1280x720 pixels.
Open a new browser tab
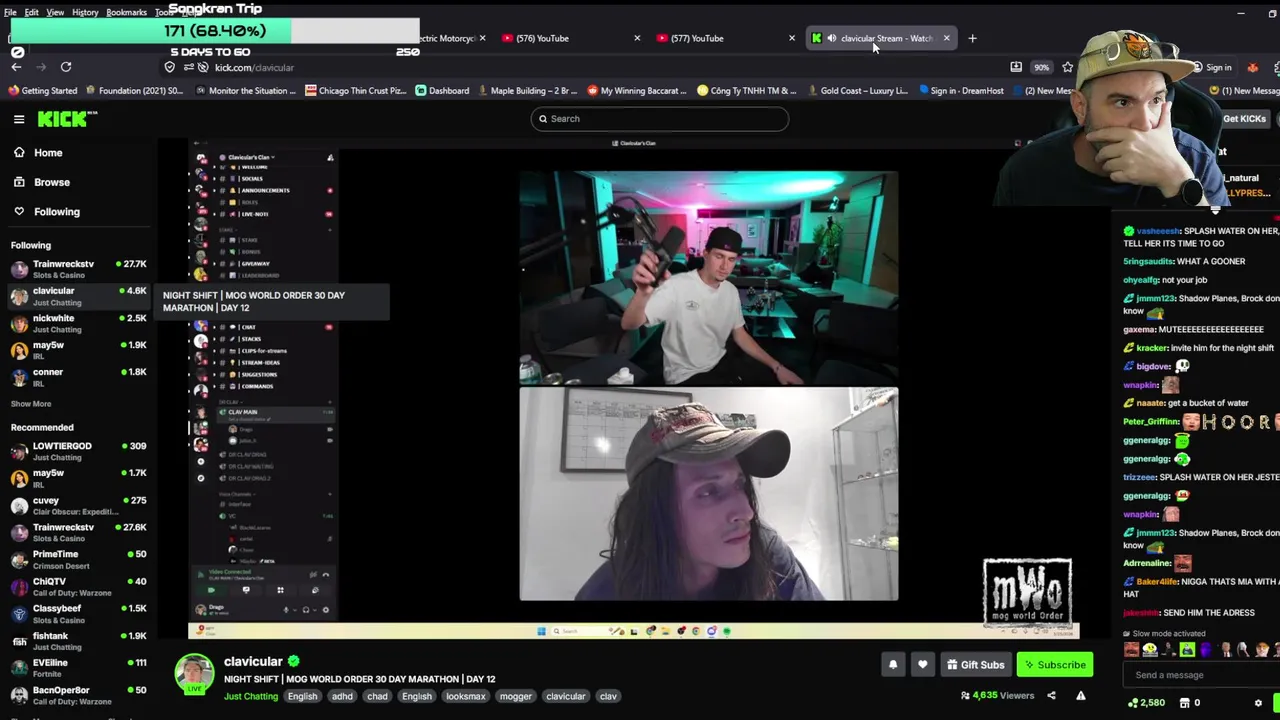coord(972,38)
